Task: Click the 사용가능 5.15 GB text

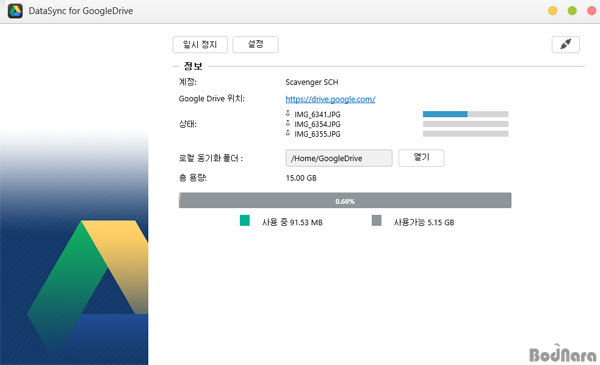Action: pyautogui.click(x=424, y=222)
